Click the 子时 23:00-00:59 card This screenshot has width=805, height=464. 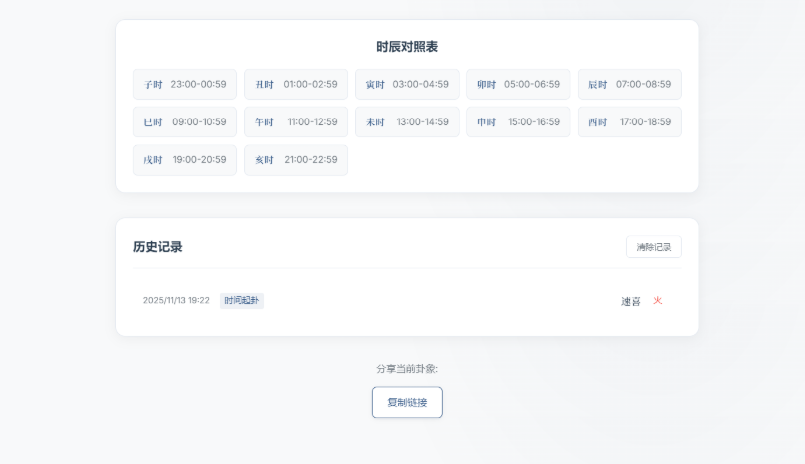[x=185, y=84]
